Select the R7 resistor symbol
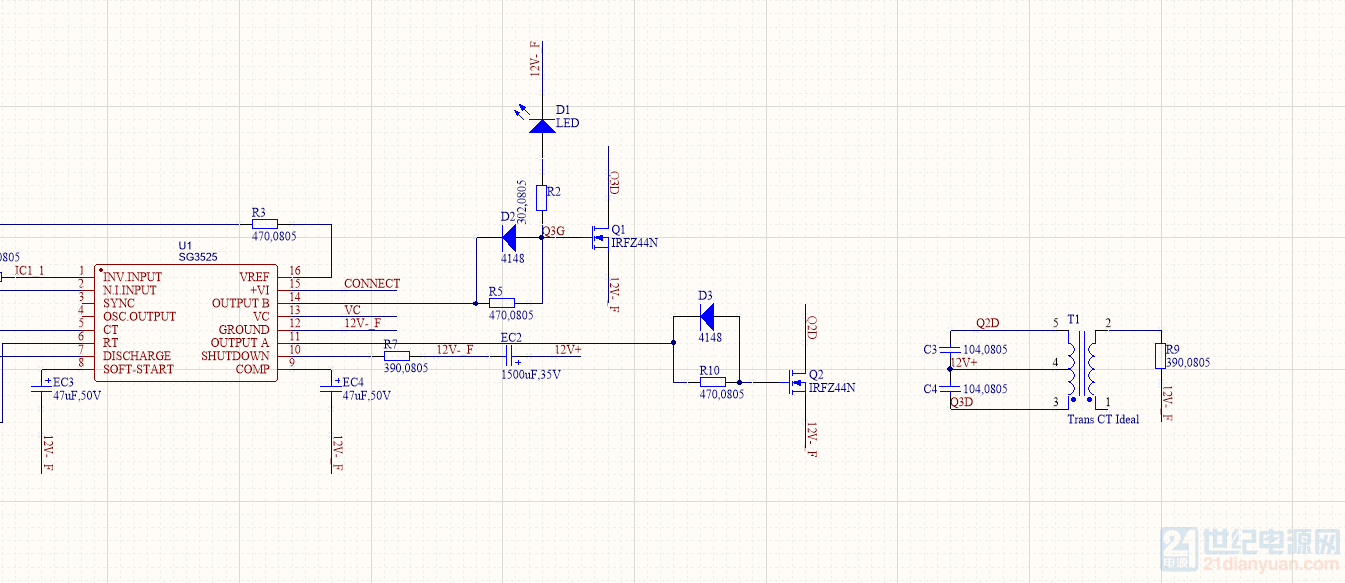1345x583 pixels. point(397,356)
